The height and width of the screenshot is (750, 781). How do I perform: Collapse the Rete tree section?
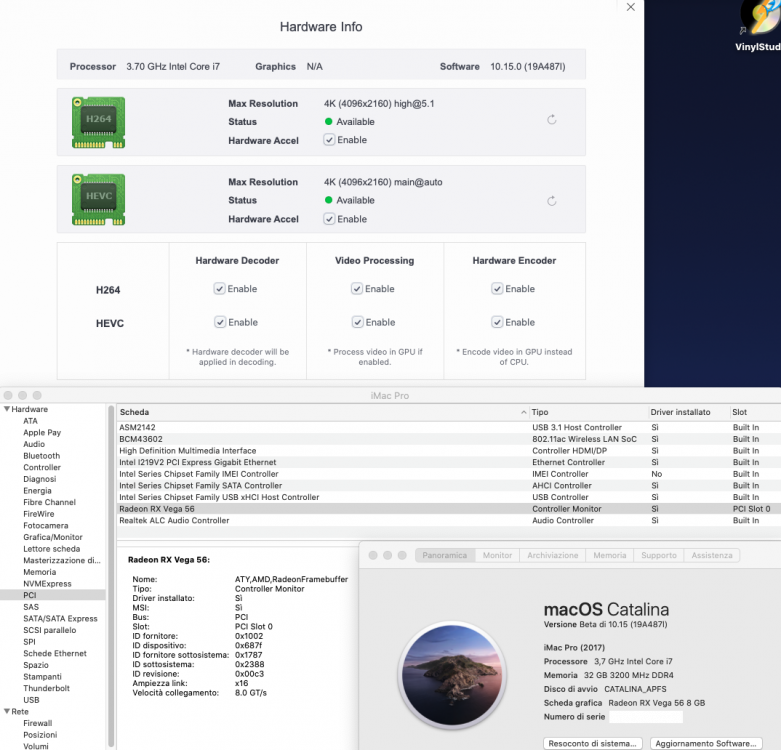(7, 711)
